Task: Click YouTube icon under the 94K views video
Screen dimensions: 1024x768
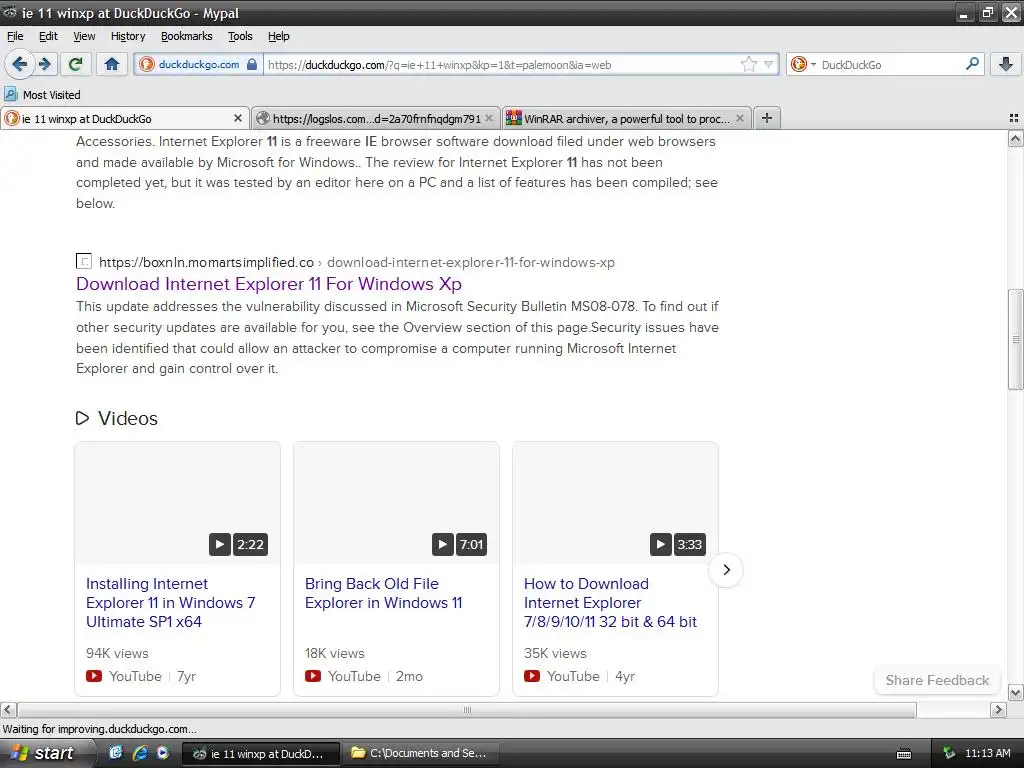Action: click(x=94, y=676)
